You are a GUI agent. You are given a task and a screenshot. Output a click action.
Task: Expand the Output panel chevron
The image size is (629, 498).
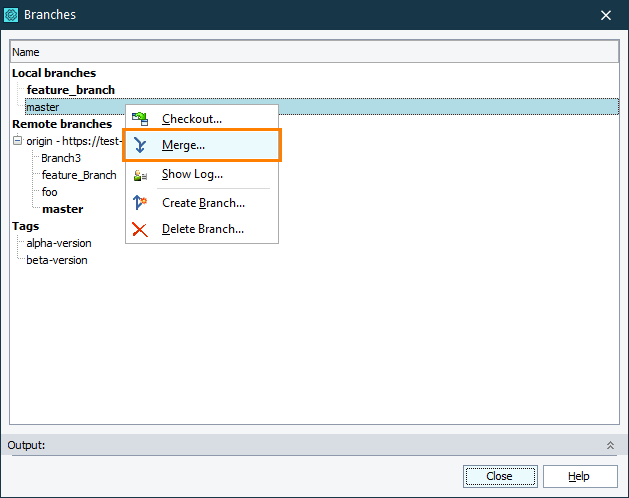tap(610, 445)
